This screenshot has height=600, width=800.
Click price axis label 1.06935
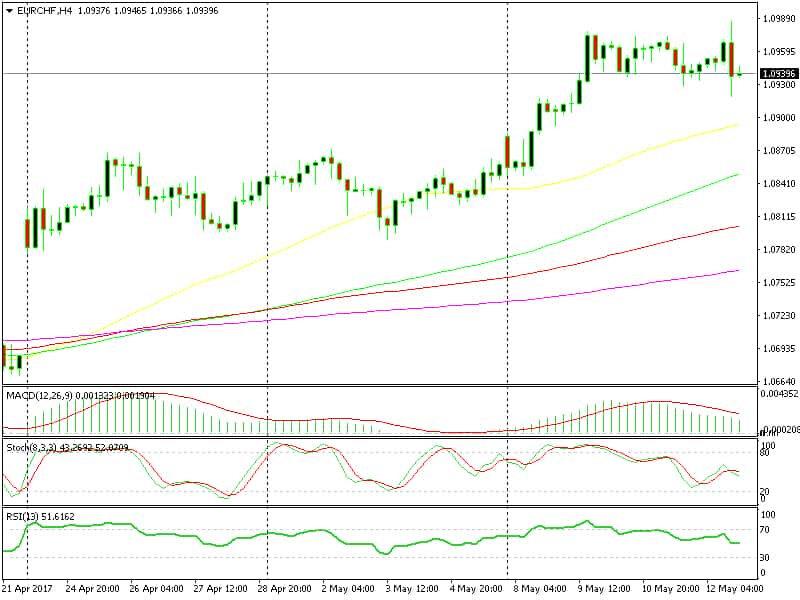point(779,348)
